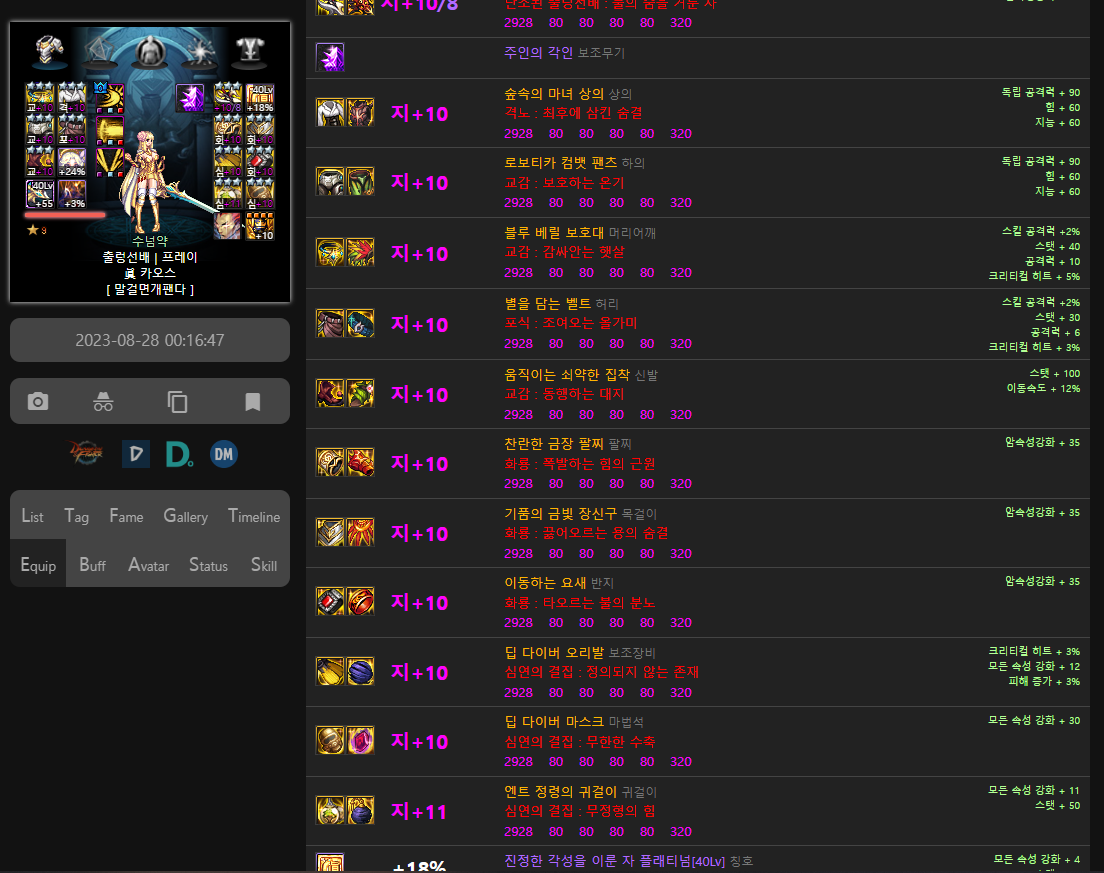Click the pink gem fusion icon beside 딥 다이버 마스크
The width and height of the screenshot is (1104, 873).
pyautogui.click(x=360, y=740)
